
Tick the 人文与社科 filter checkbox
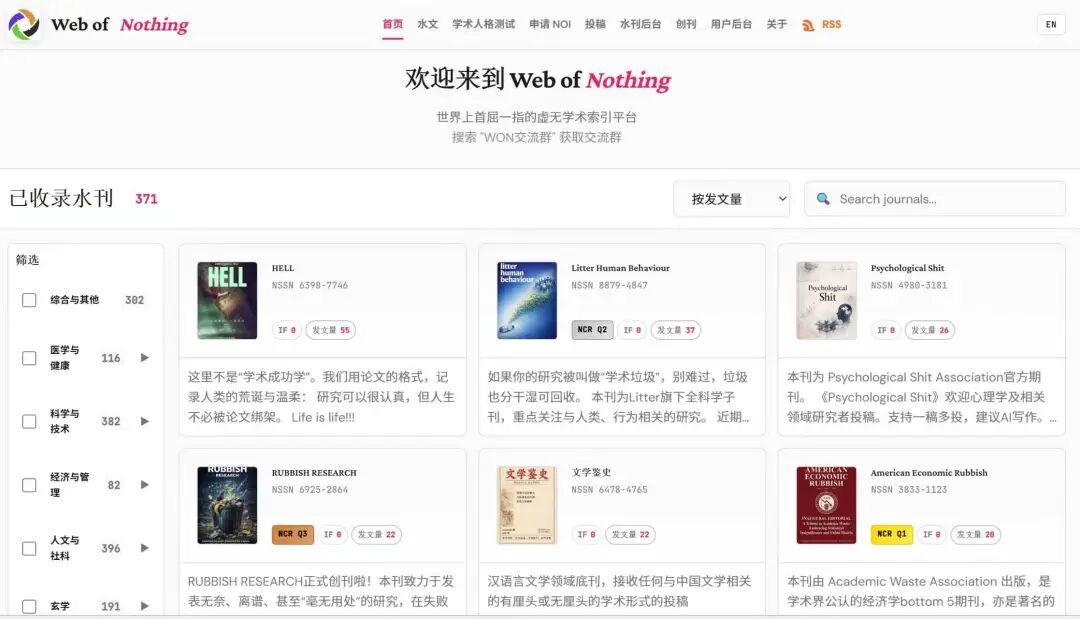tap(29, 548)
